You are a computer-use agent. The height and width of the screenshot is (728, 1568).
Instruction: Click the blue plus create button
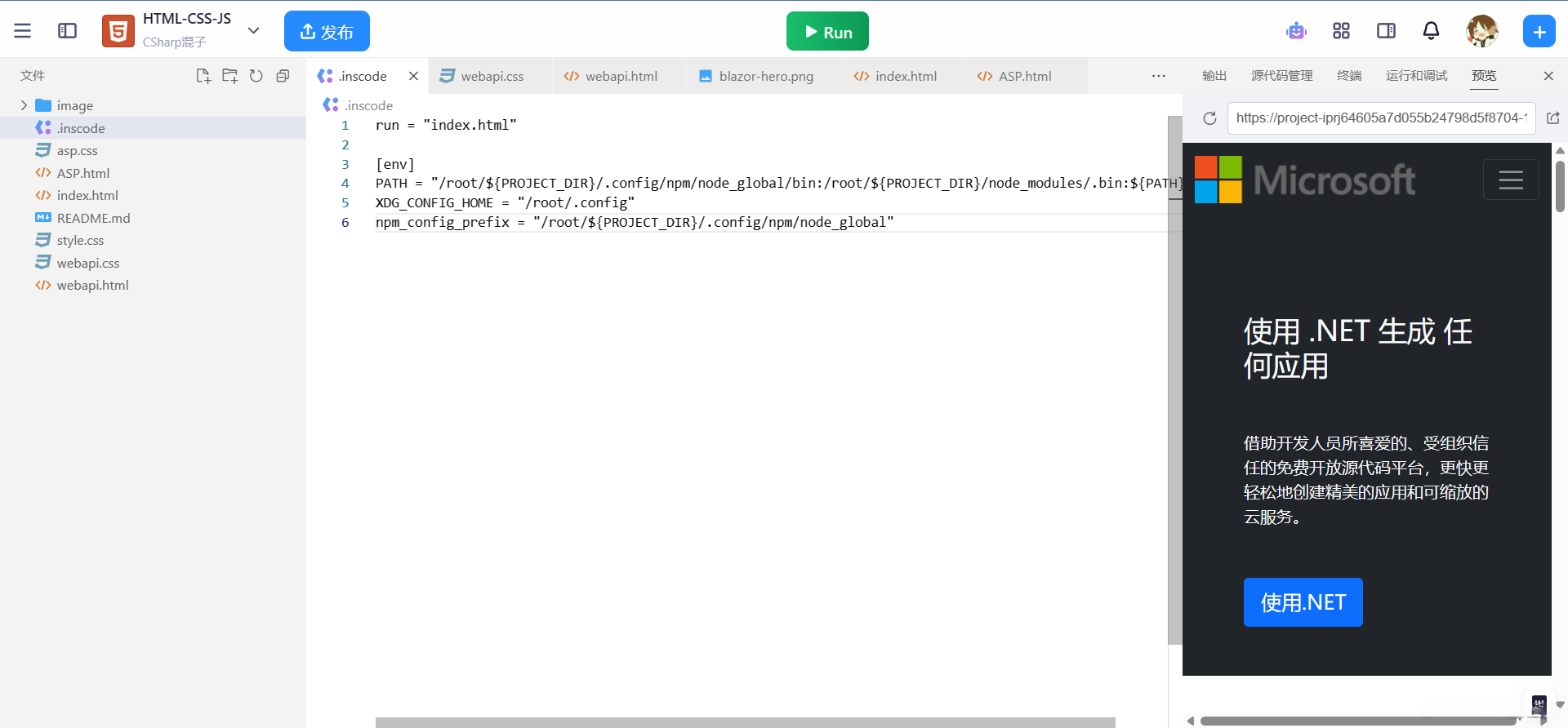[x=1539, y=31]
